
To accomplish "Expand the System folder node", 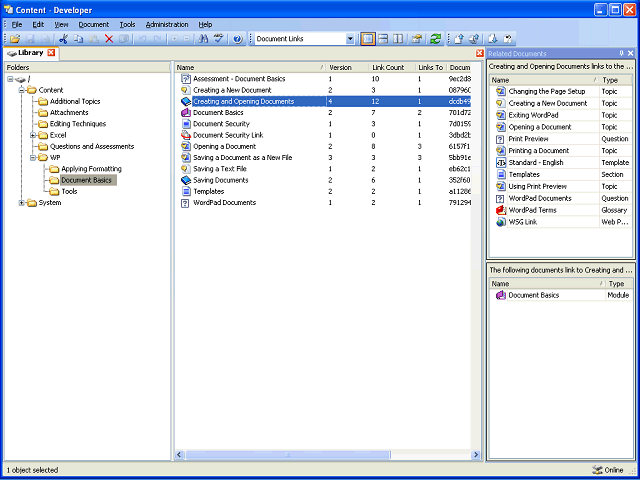I will tap(22, 203).
